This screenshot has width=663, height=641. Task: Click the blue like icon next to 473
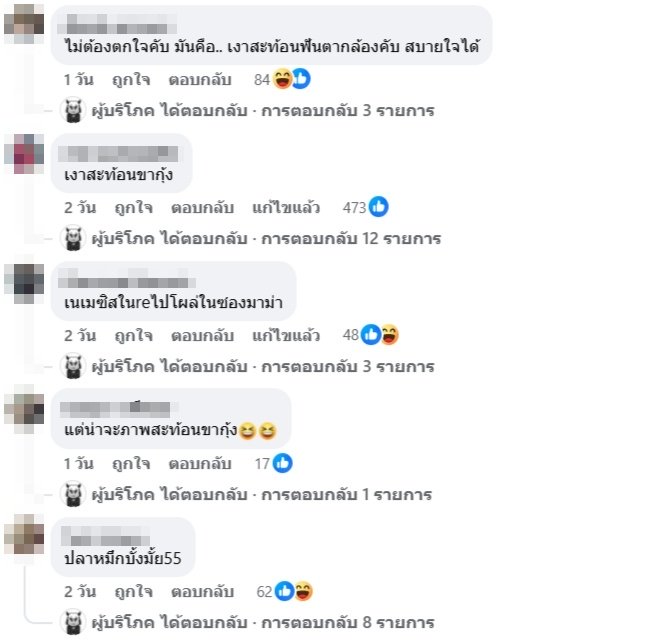point(378,207)
